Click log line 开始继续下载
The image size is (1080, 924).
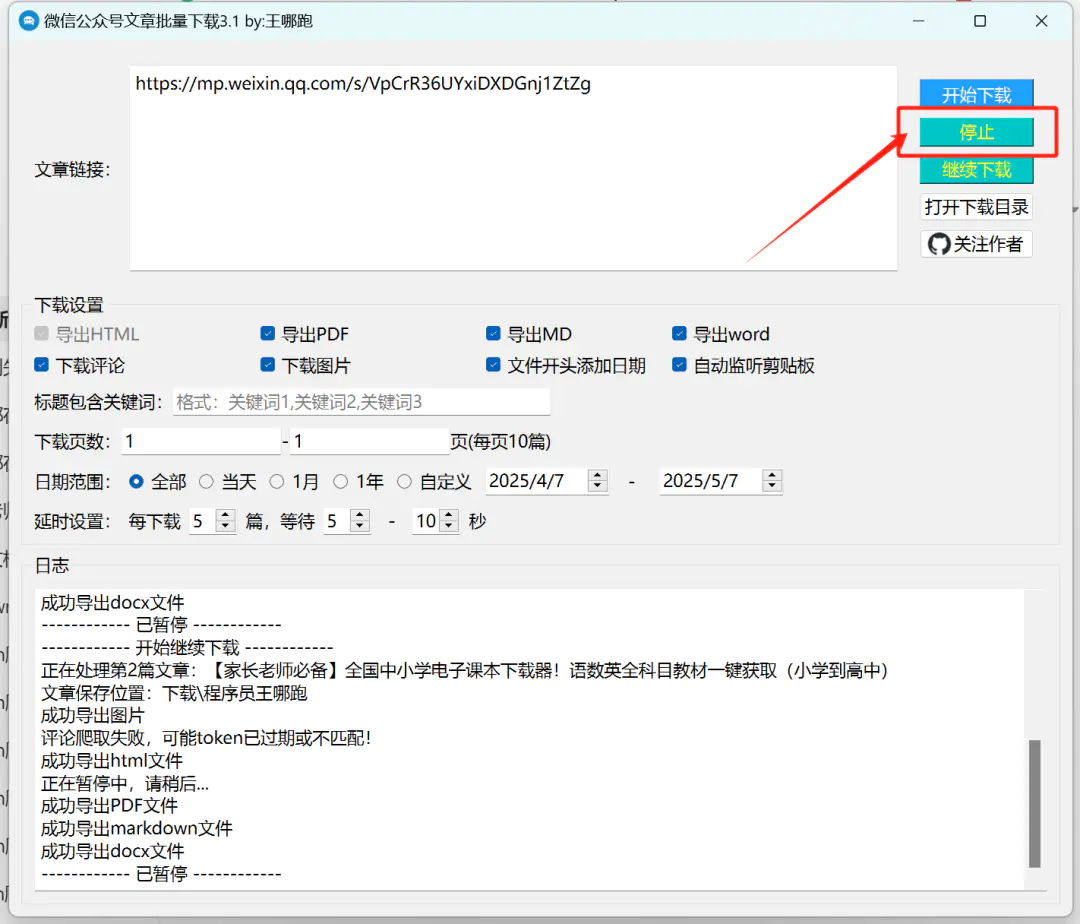click(x=187, y=648)
